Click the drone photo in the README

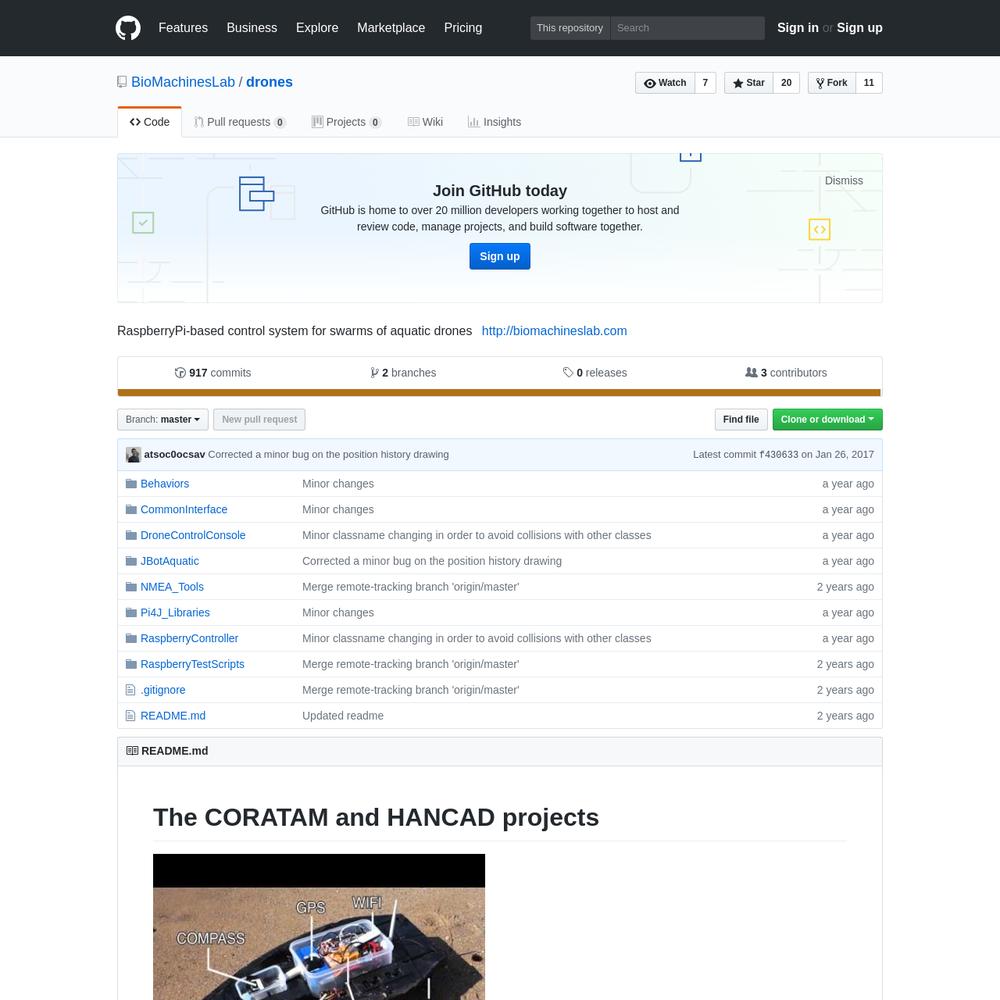[x=319, y=927]
